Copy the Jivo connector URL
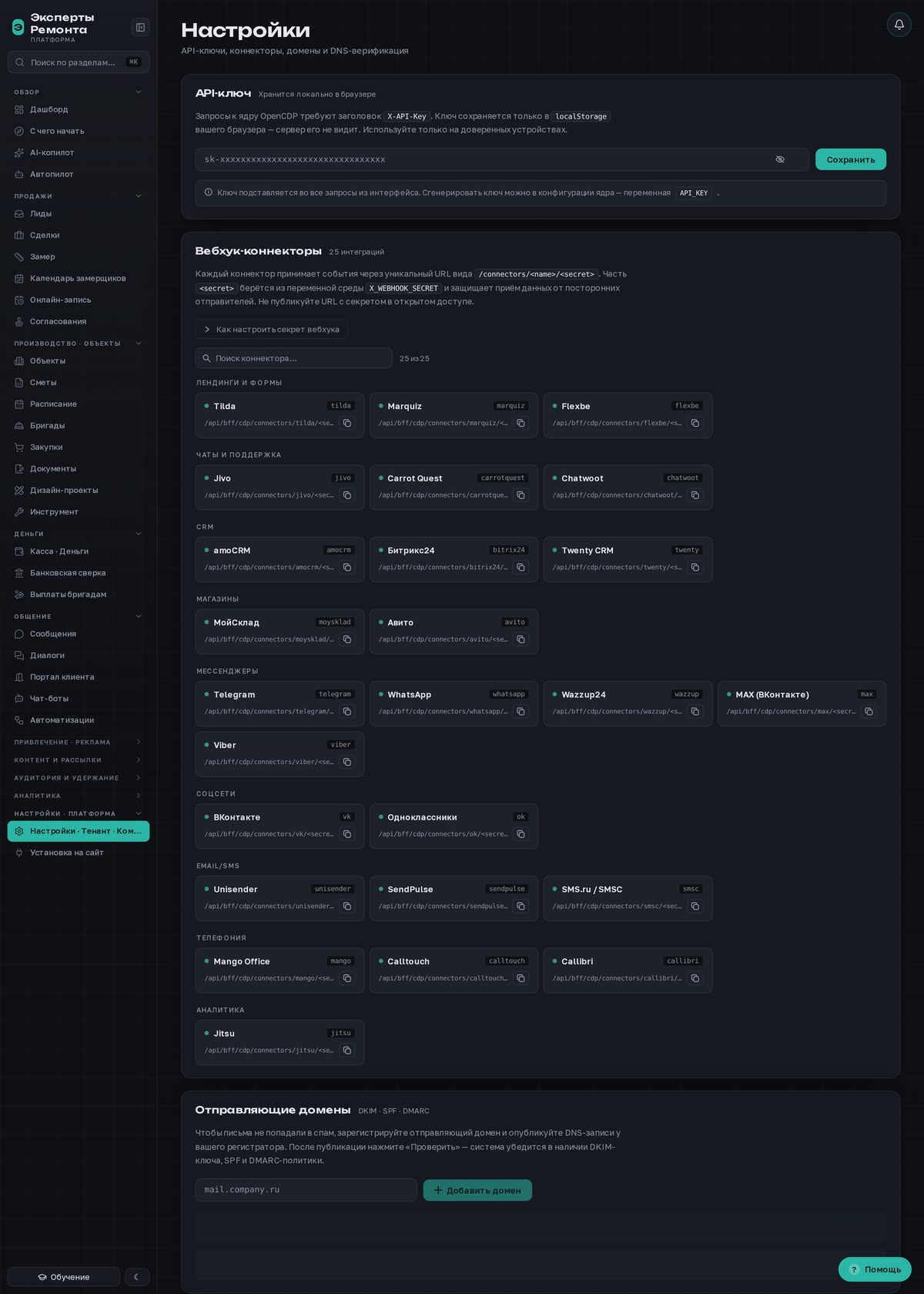This screenshot has width=924, height=1294. pyautogui.click(x=347, y=495)
